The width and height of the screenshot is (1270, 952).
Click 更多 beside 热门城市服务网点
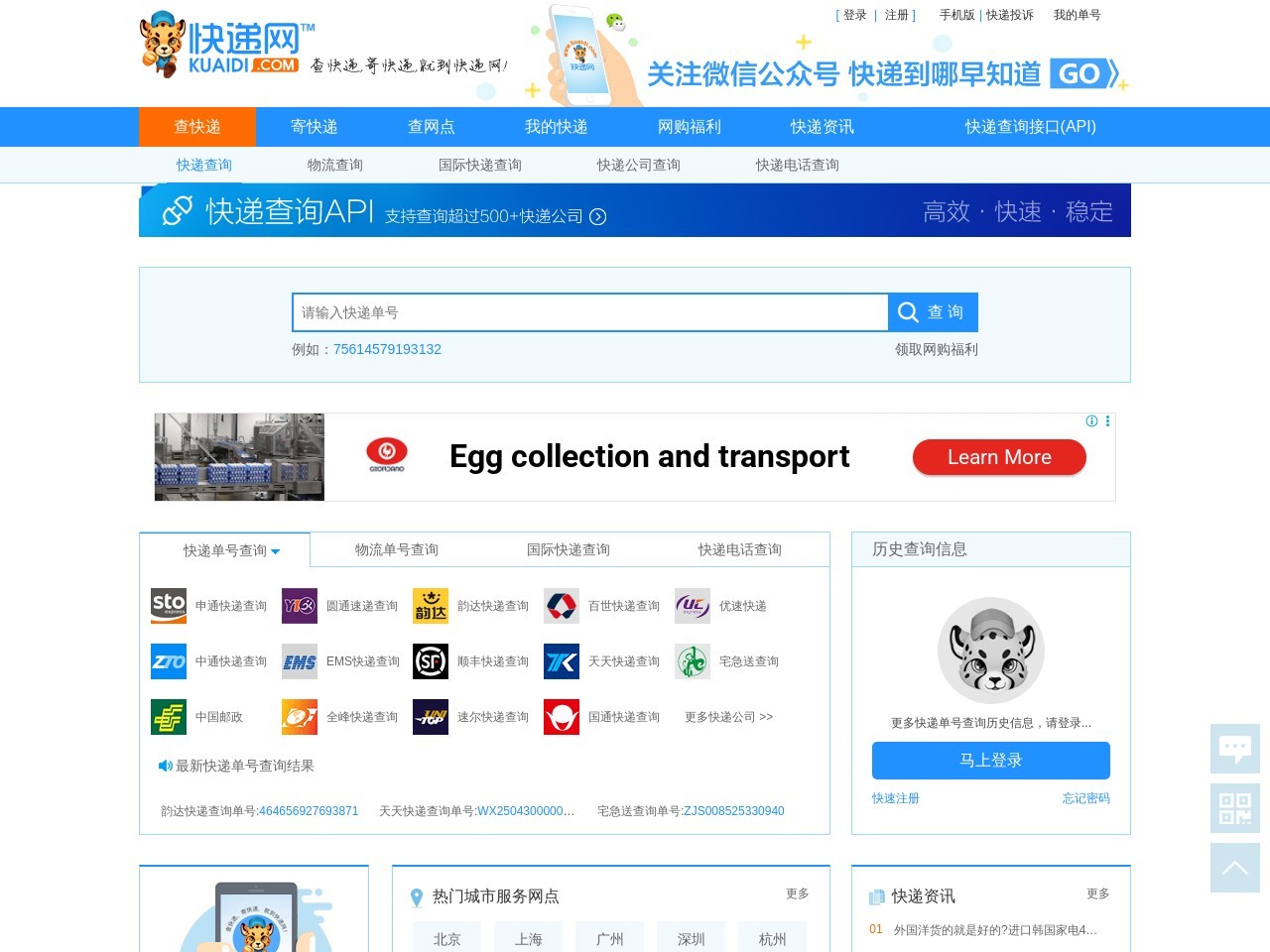click(798, 893)
